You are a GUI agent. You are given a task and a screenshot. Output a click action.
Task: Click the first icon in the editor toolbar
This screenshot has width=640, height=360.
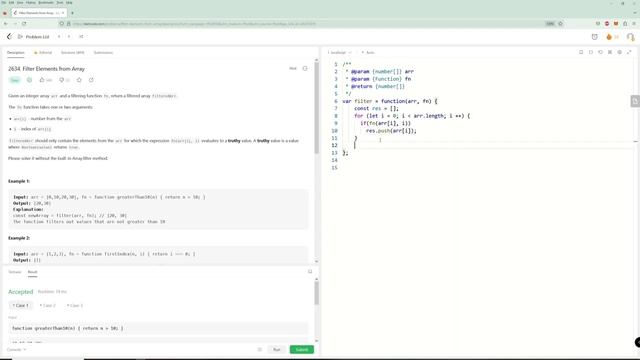581,52
